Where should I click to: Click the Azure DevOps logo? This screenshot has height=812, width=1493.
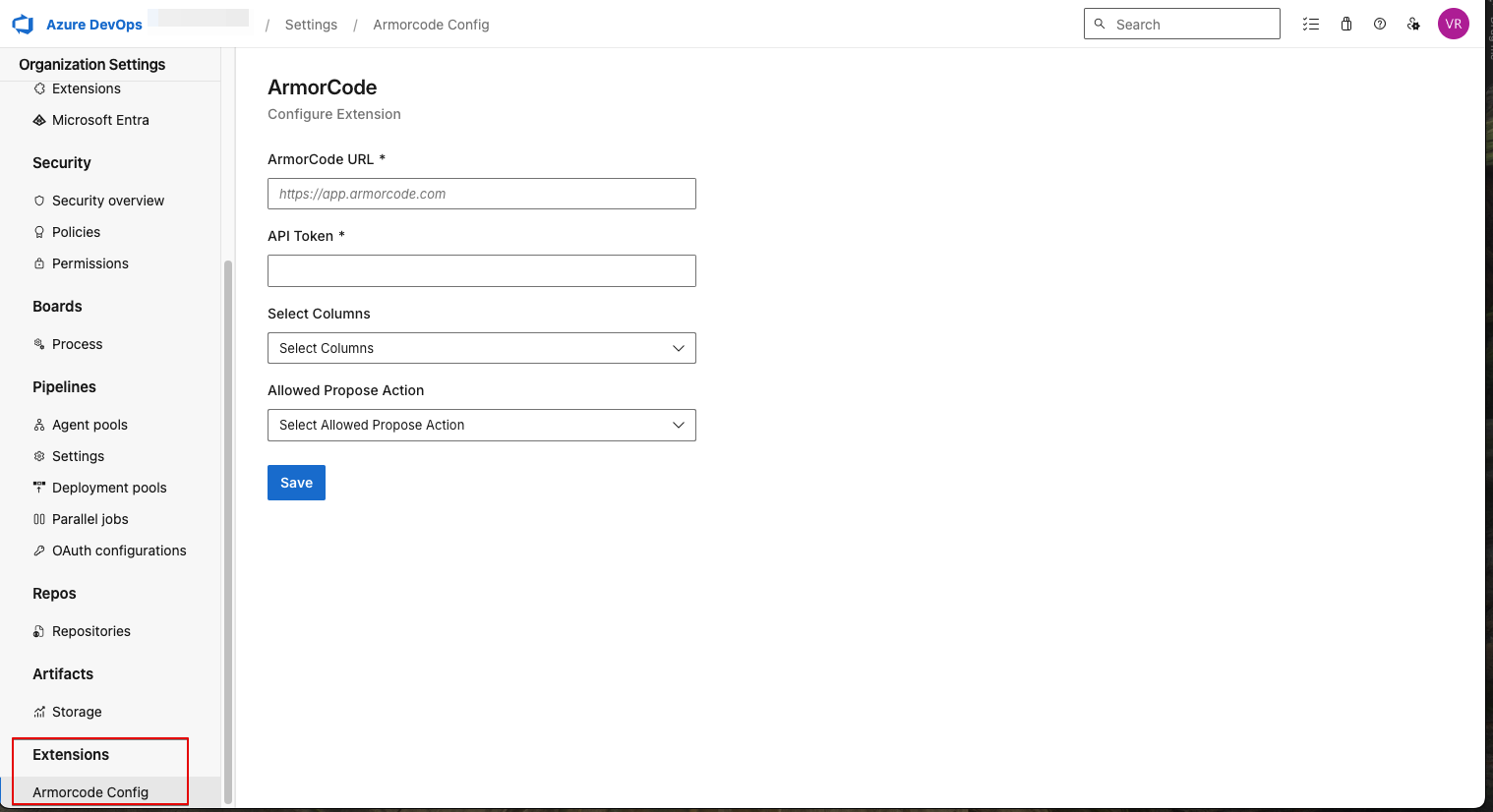tap(23, 24)
